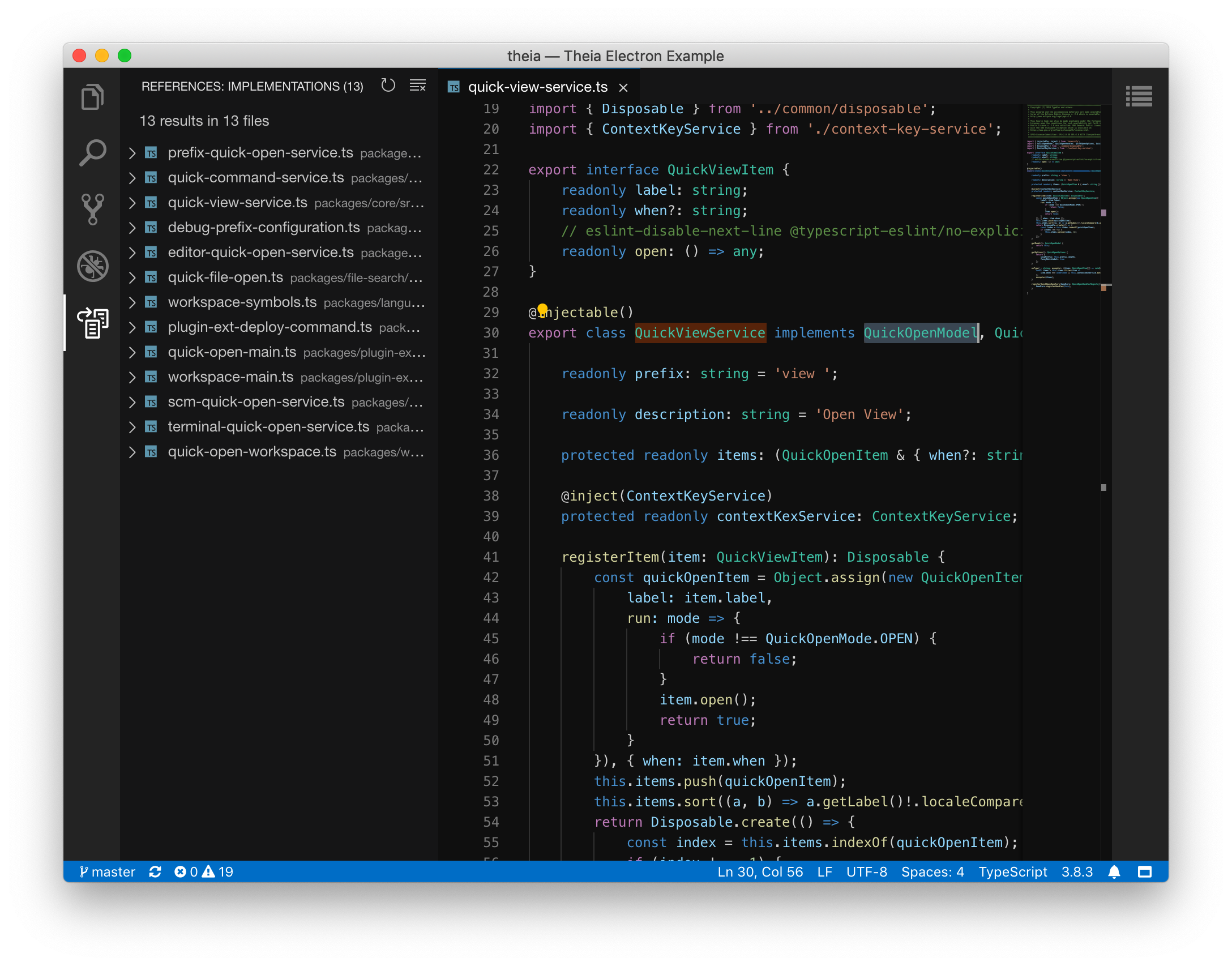Click the lightbulb quick-fix icon
This screenshot has width=1232, height=966.
(542, 309)
